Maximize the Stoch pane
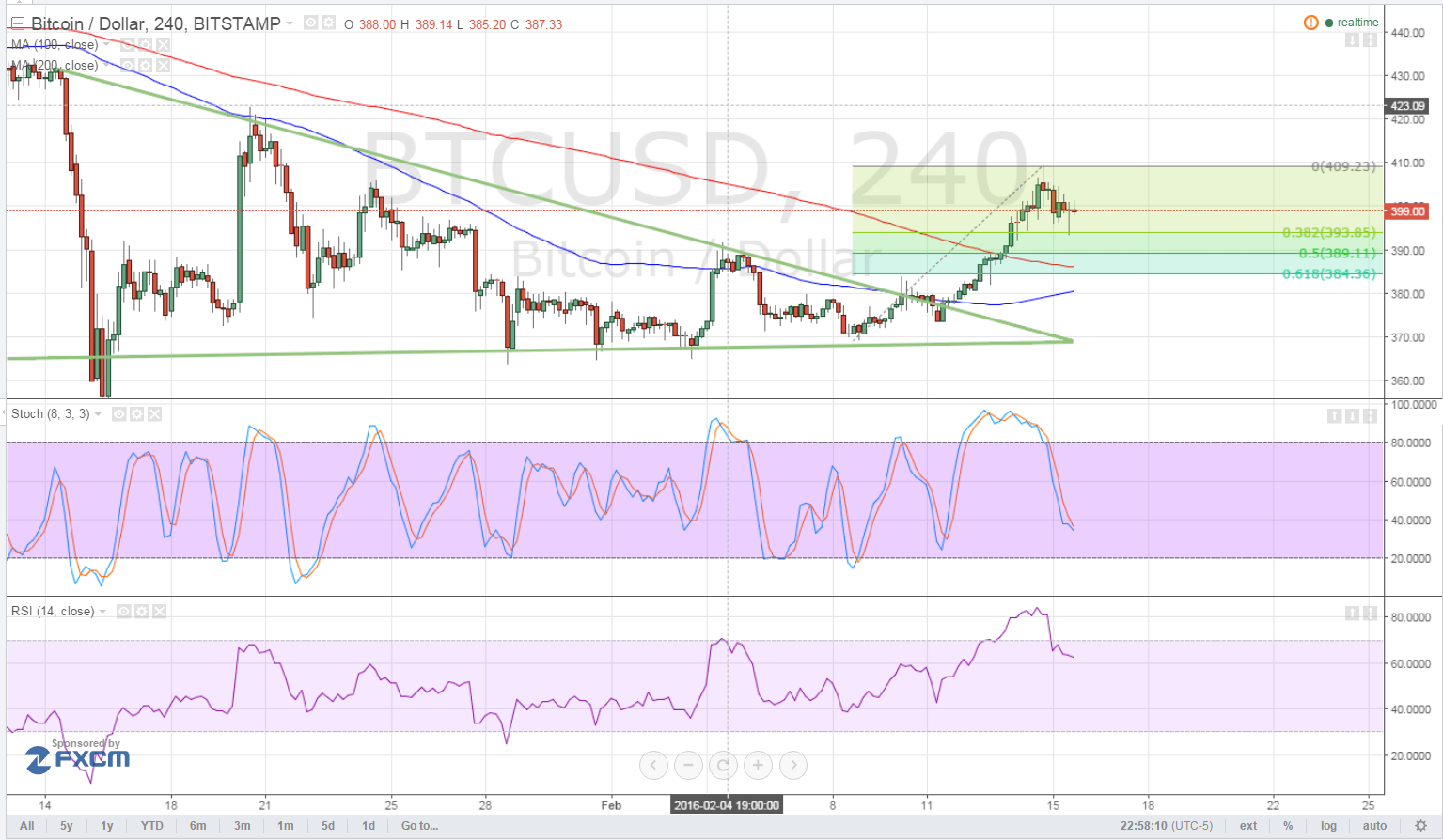The height and width of the screenshot is (840, 1443). 1370,415
